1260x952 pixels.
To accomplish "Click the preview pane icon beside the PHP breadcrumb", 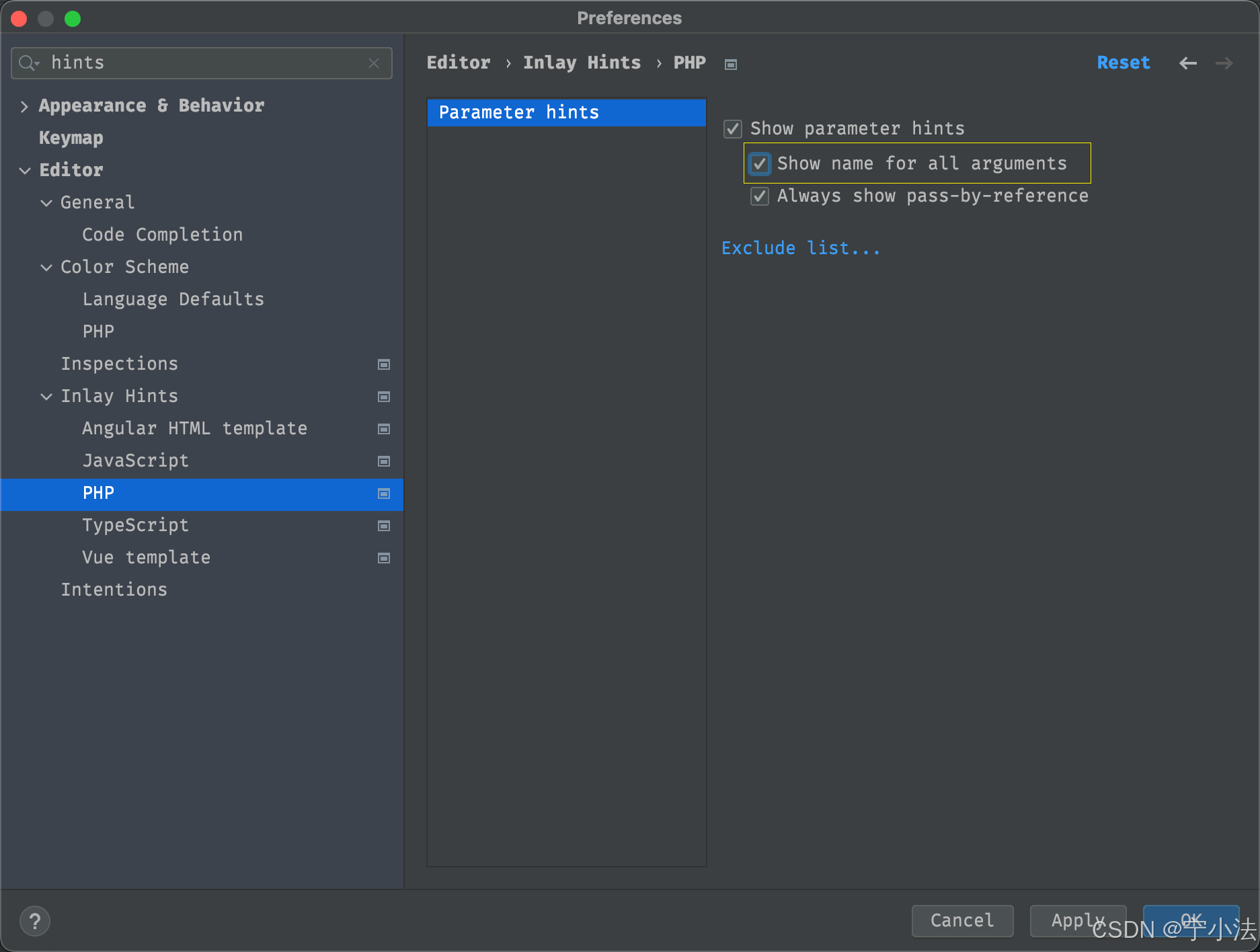I will (730, 64).
